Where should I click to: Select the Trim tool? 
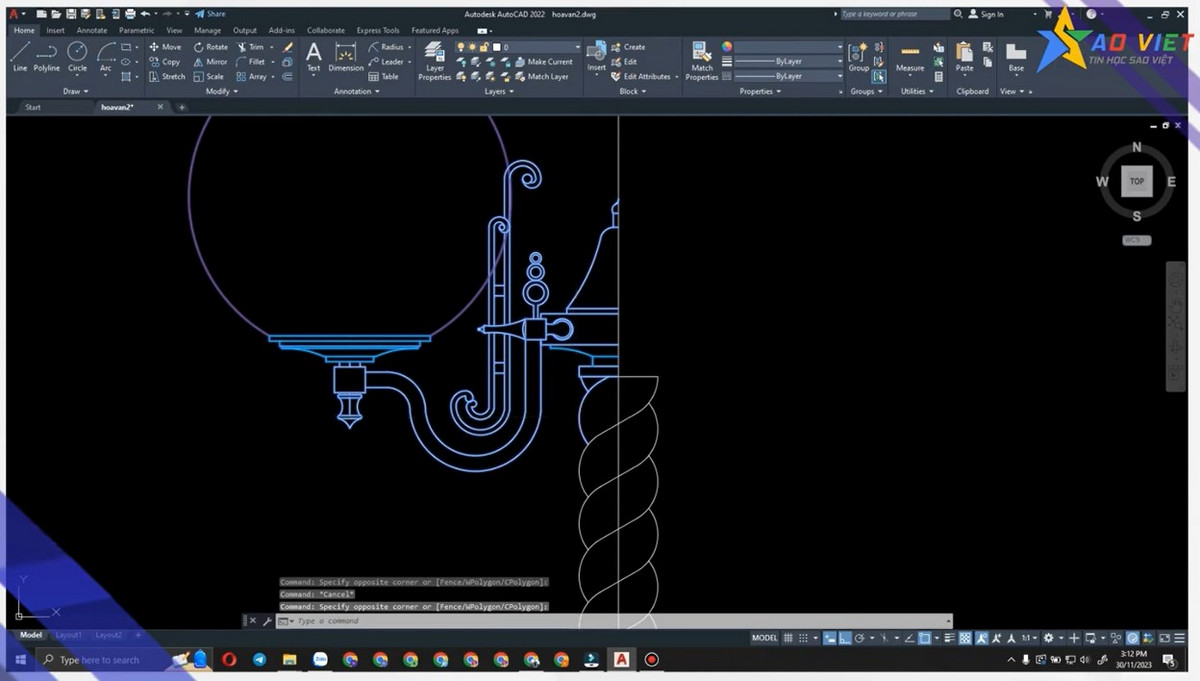coord(254,46)
